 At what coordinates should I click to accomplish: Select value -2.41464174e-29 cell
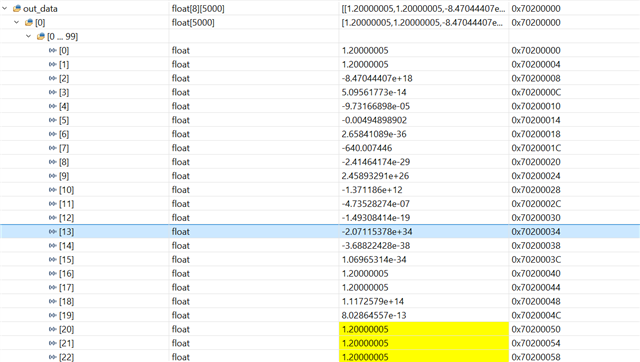376,162
